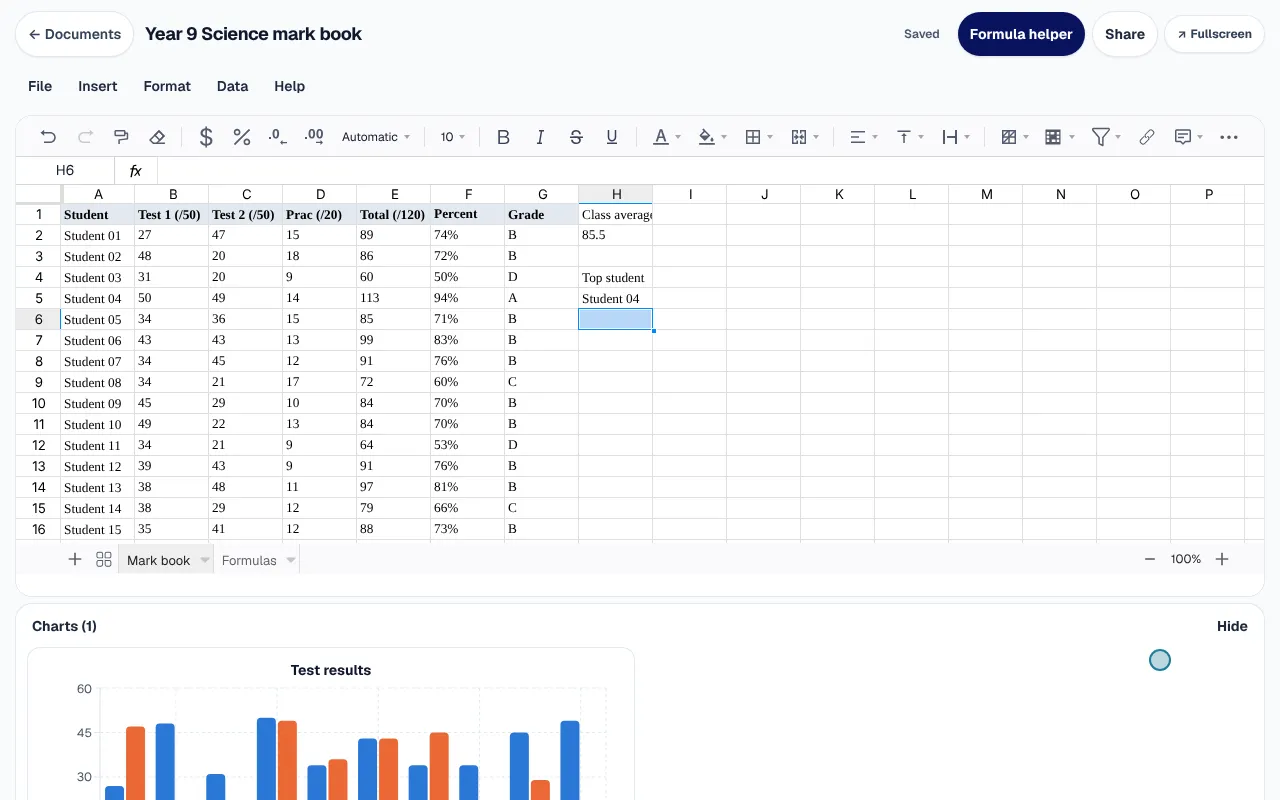Toggle underline formatting
This screenshot has height=800, width=1280.
612,137
